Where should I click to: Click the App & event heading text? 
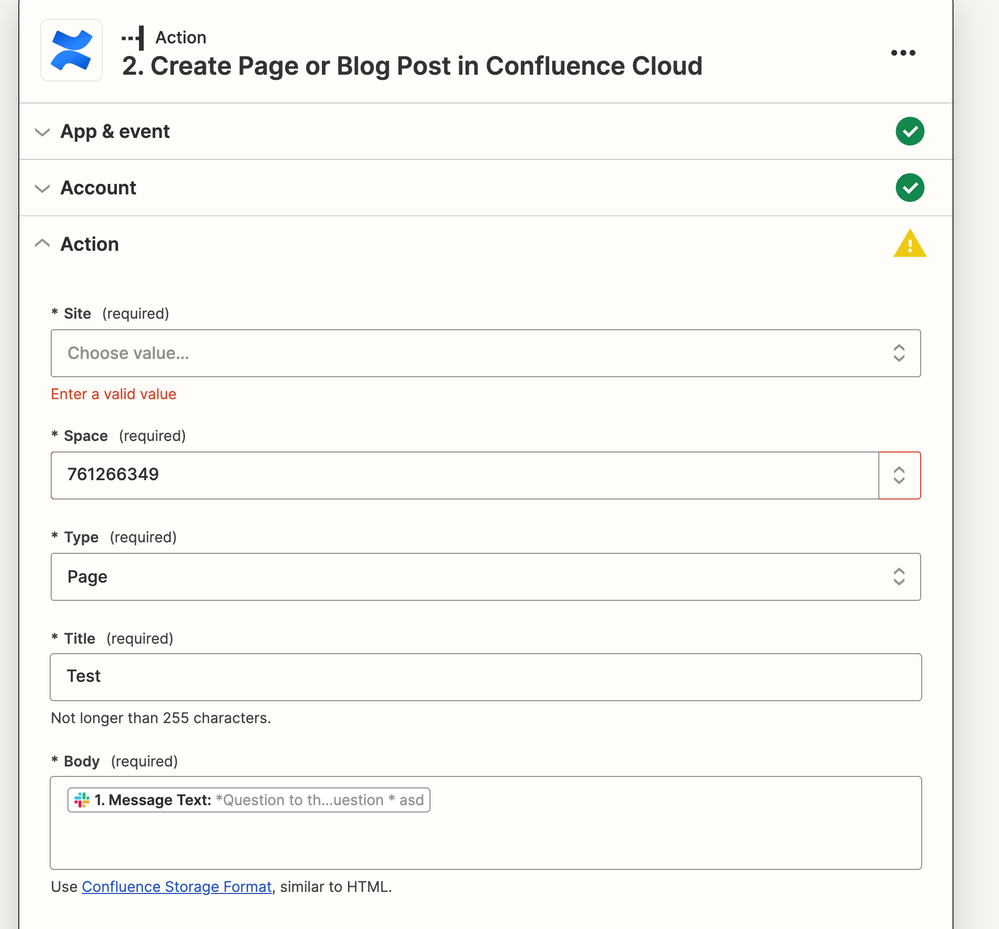coord(115,131)
